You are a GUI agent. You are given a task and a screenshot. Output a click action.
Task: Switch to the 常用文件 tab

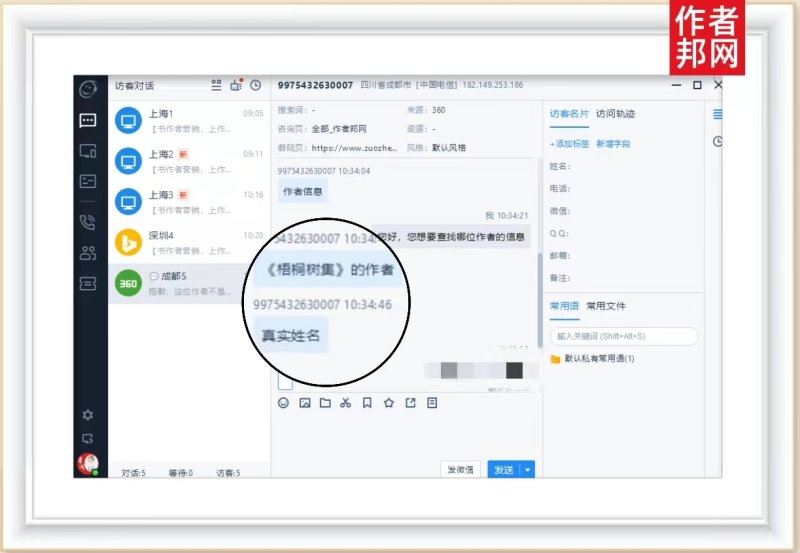(606, 305)
